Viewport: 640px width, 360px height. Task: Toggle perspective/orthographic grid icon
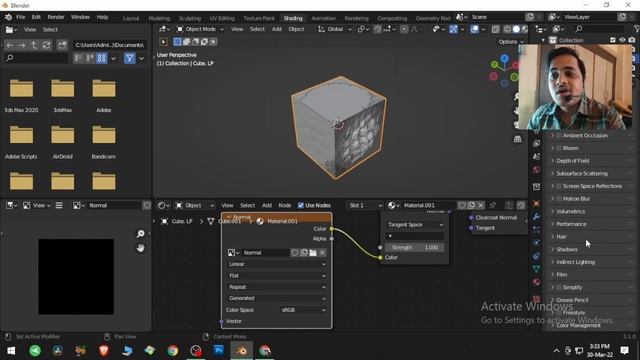pos(517,139)
